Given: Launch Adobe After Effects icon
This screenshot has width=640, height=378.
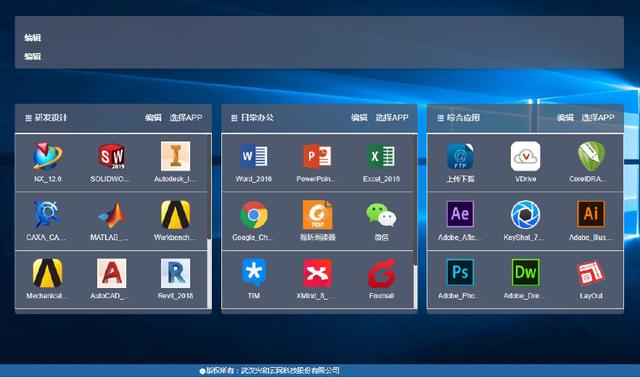Looking at the screenshot, I should pyautogui.click(x=460, y=214).
